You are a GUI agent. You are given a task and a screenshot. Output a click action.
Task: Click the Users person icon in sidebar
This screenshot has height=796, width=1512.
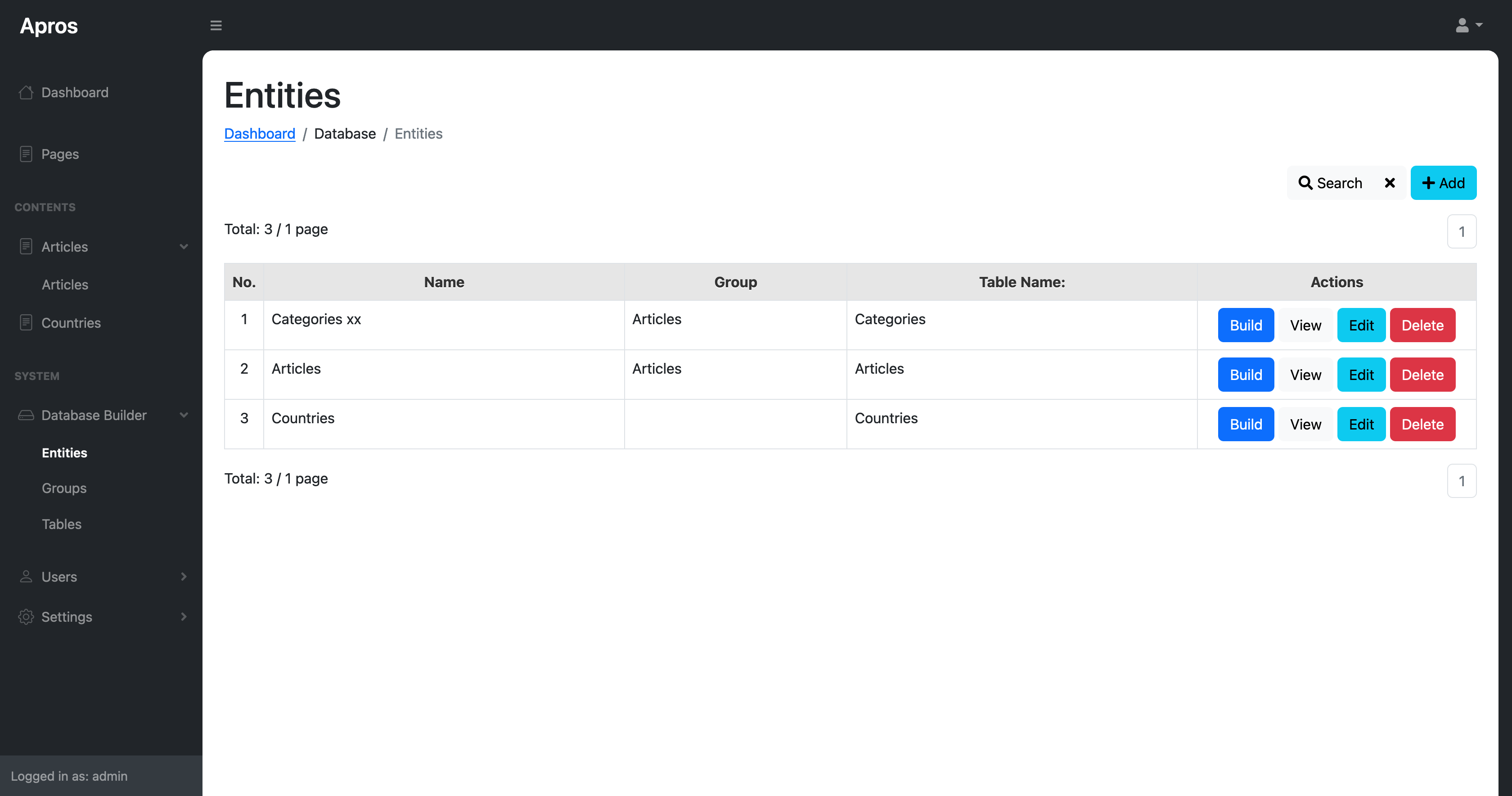(26, 576)
